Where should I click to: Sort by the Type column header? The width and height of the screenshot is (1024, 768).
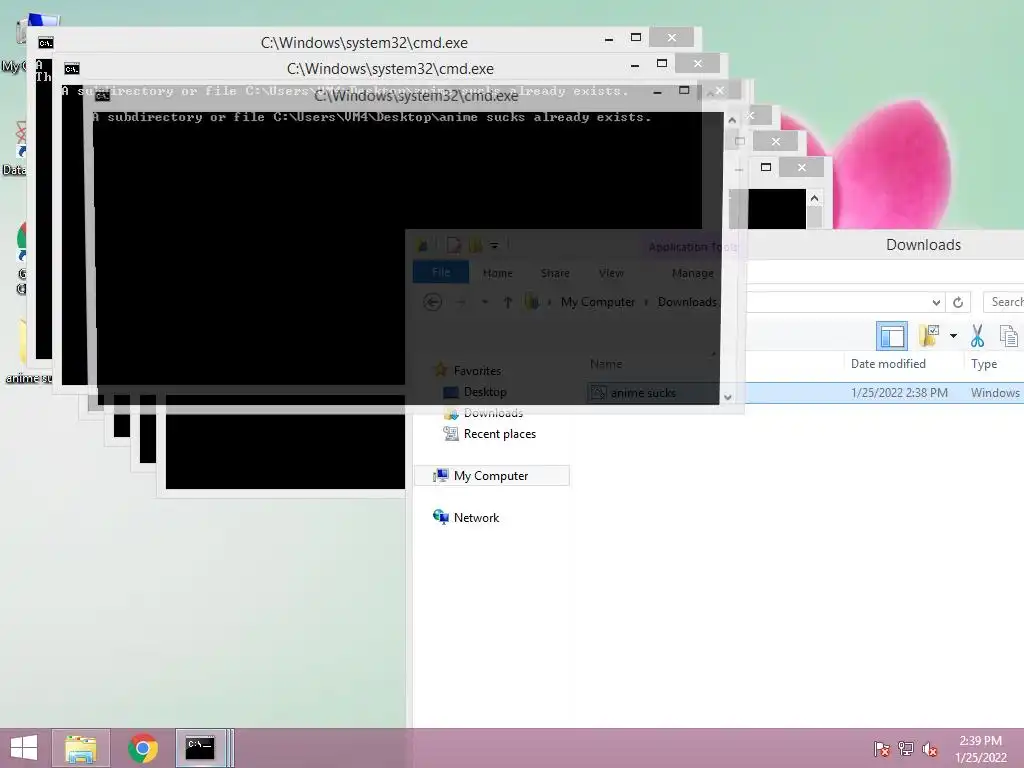(x=984, y=364)
